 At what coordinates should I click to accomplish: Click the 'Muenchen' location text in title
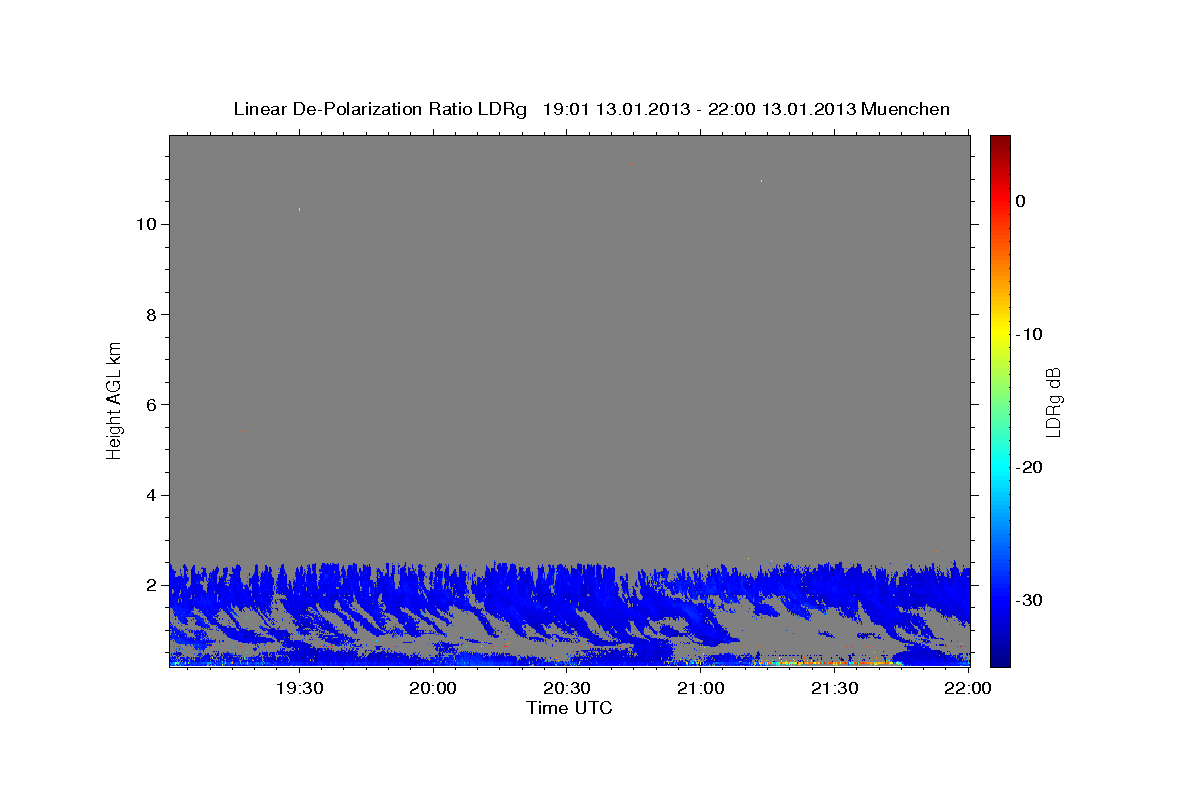(905, 109)
